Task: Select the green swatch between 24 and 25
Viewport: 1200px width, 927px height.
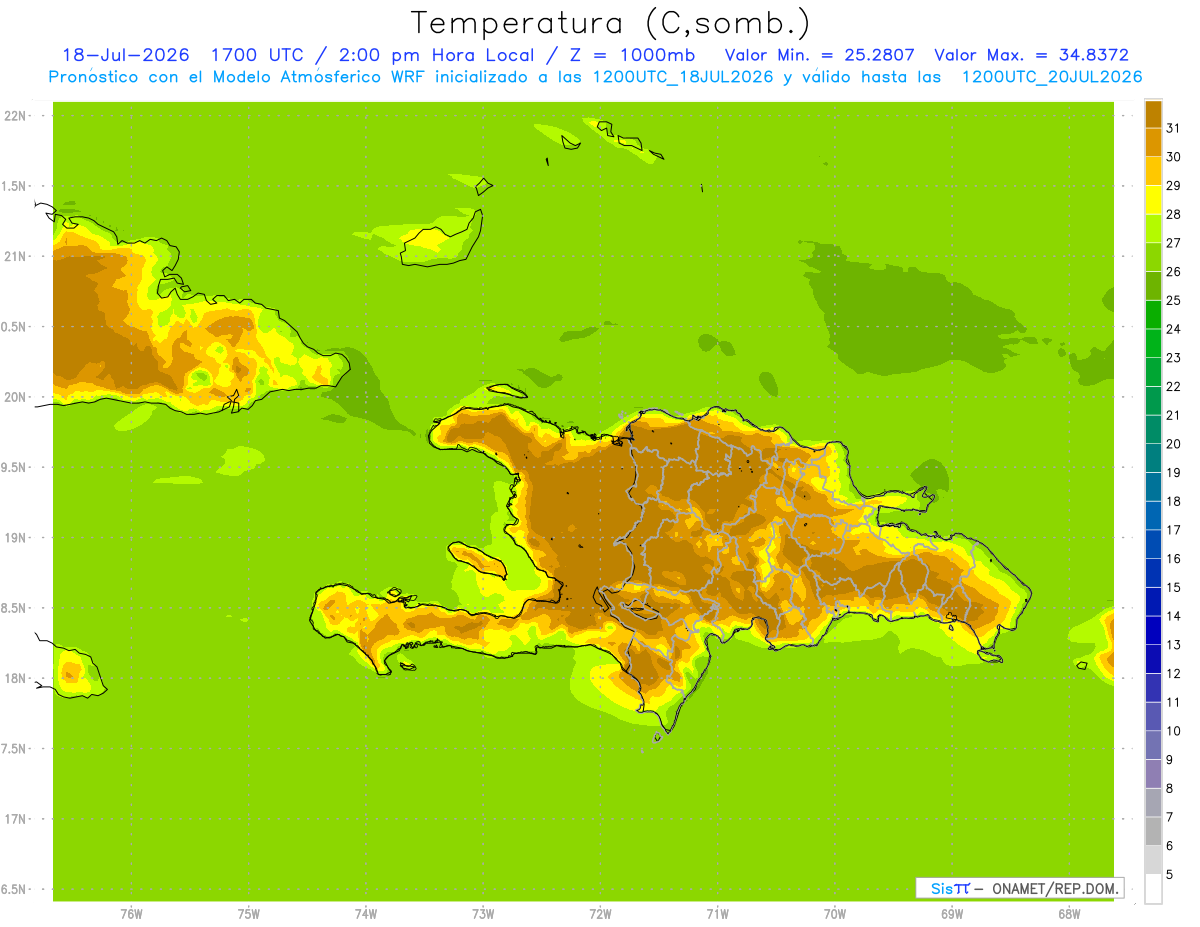Action: coord(1153,315)
